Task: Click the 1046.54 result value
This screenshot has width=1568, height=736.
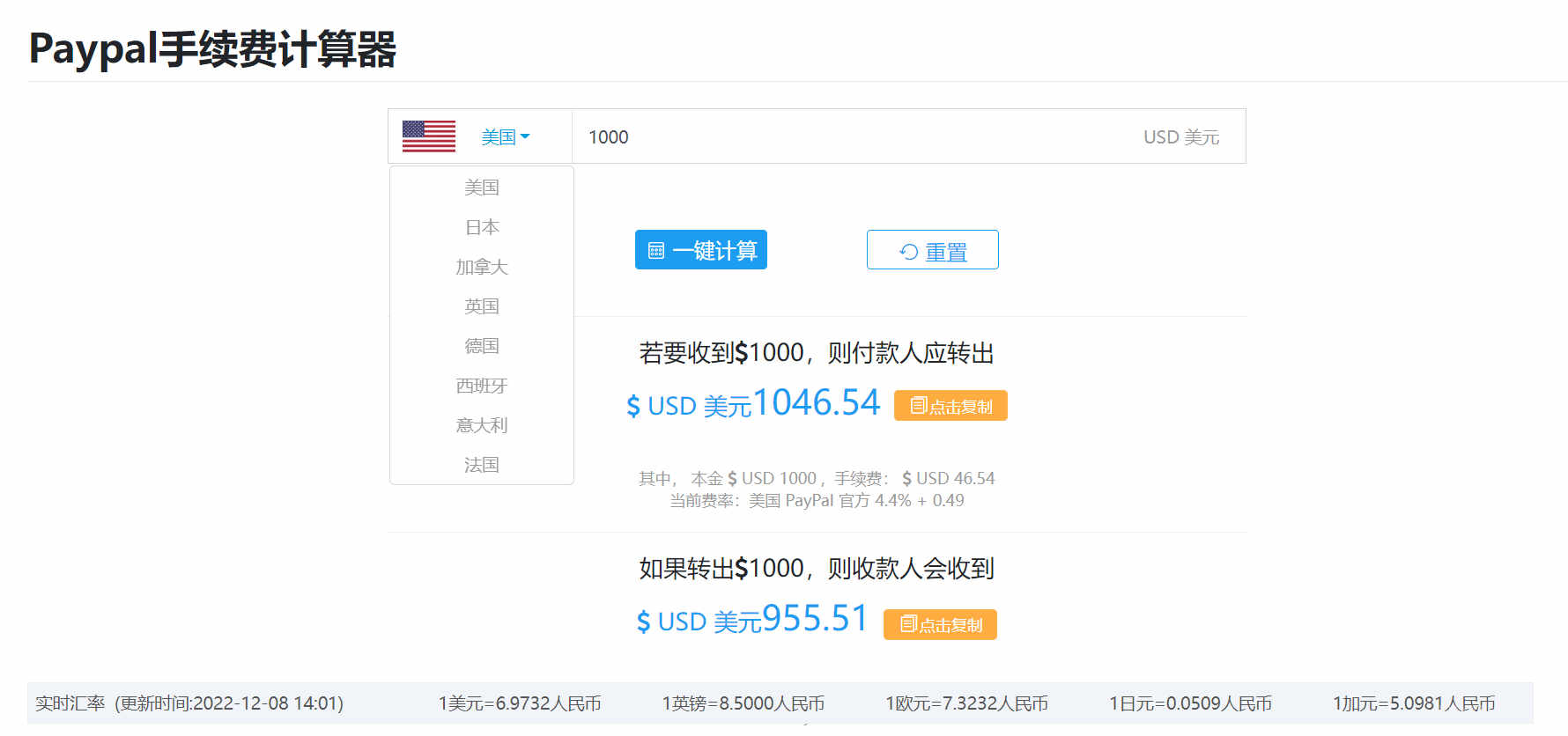Action: [816, 402]
